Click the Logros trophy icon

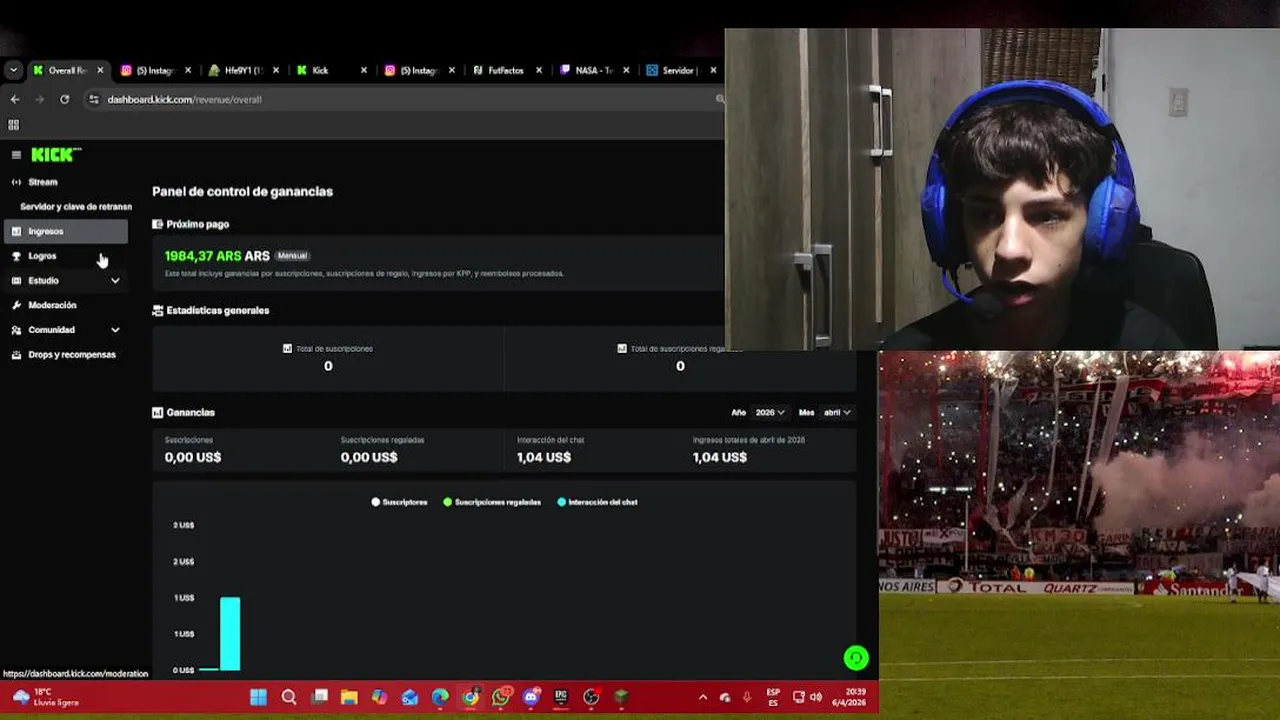[16, 256]
